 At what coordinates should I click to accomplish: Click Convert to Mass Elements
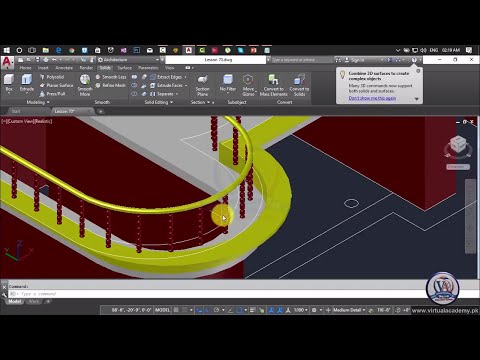[x=273, y=85]
